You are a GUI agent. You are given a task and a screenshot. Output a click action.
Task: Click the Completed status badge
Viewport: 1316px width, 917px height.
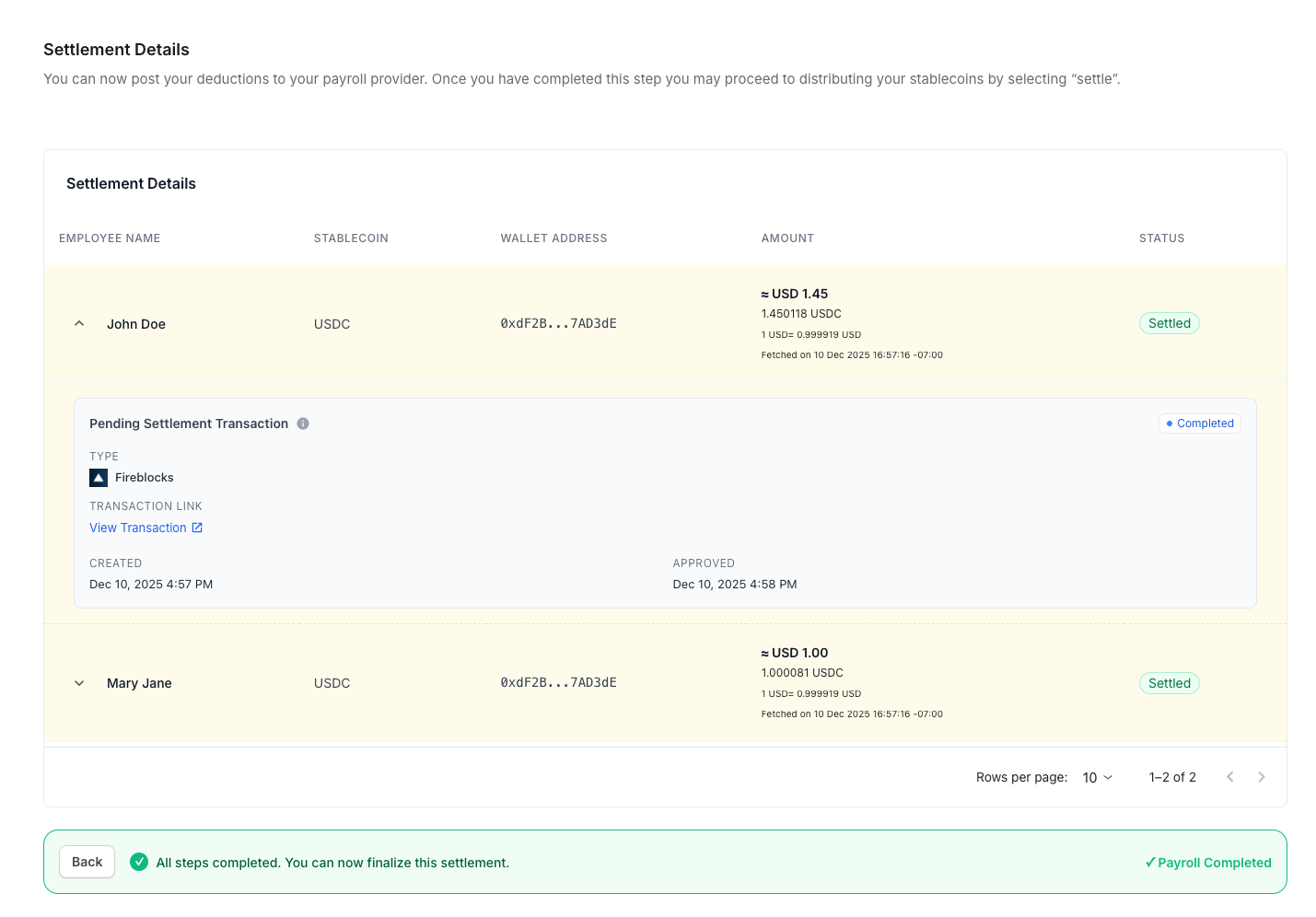[x=1200, y=424]
